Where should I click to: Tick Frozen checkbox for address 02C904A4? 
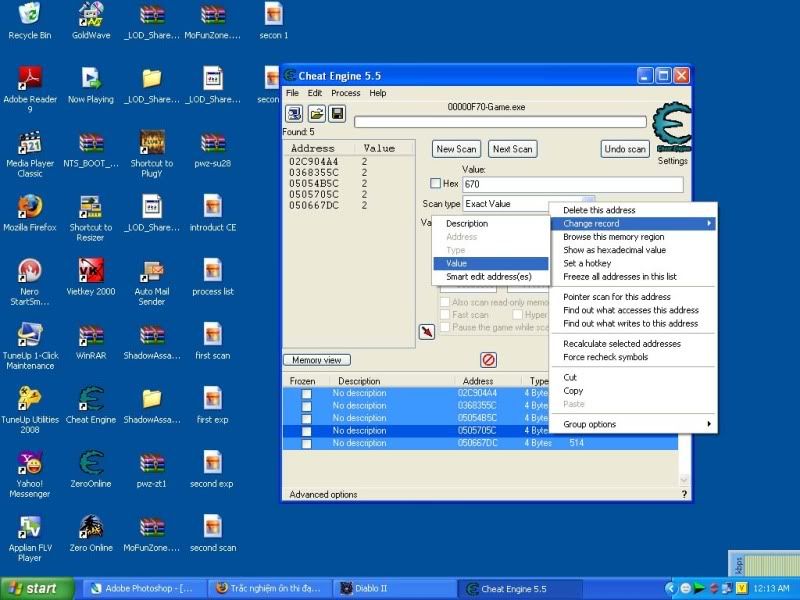point(306,393)
